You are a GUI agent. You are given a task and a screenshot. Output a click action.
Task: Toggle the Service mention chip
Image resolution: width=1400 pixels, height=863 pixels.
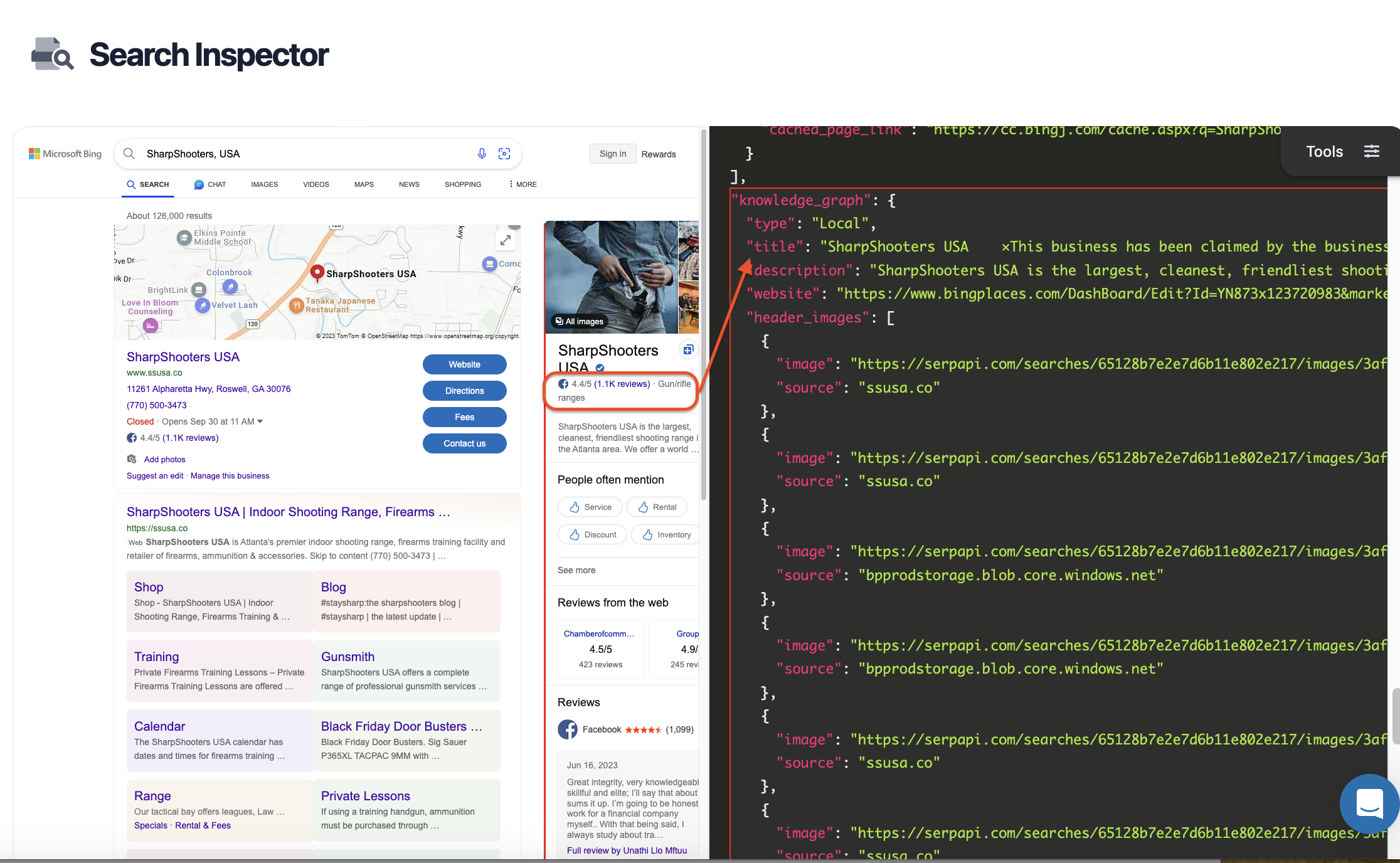[589, 507]
